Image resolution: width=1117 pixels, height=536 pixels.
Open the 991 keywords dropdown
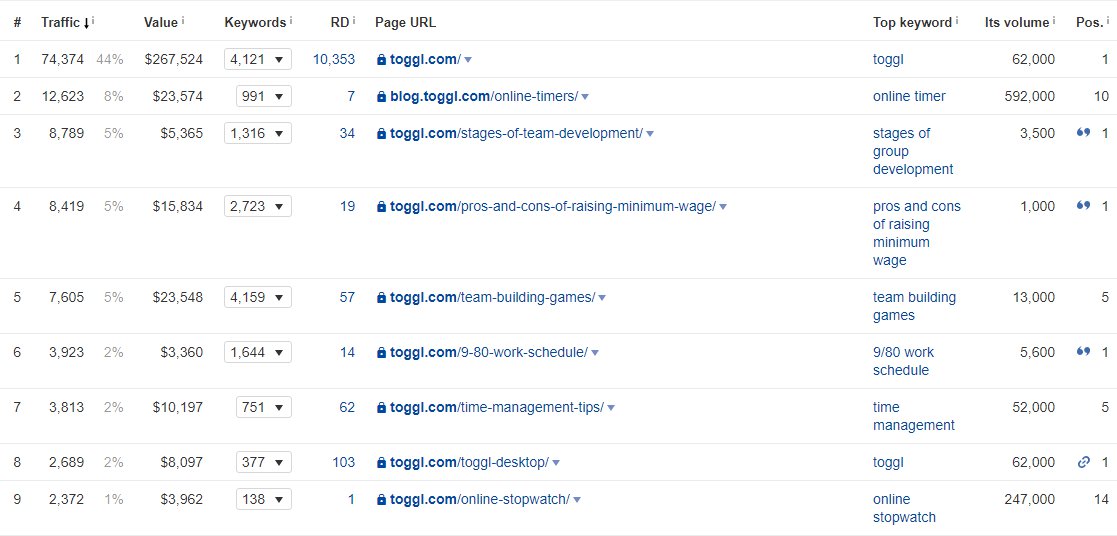[x=264, y=96]
